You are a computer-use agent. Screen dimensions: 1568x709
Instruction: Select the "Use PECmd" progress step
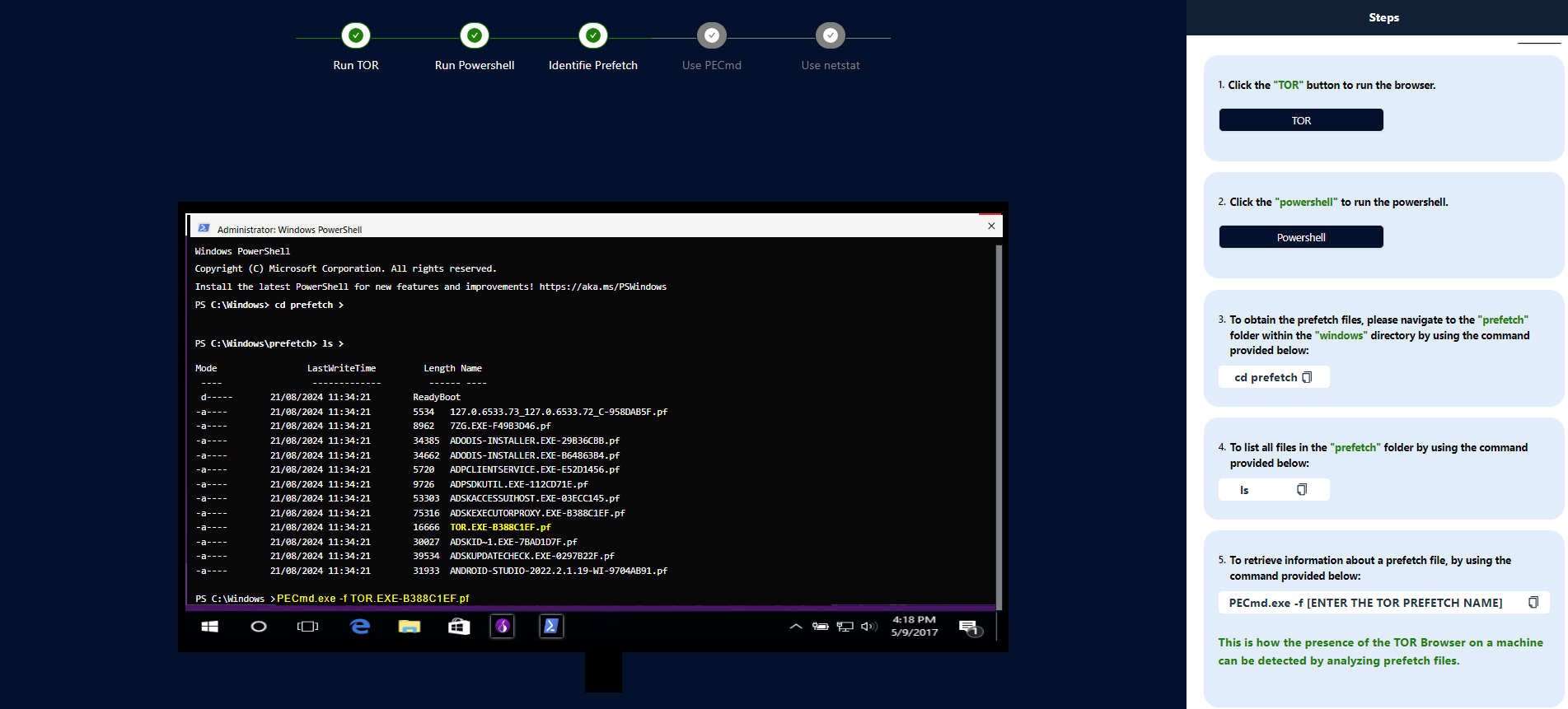pyautogui.click(x=712, y=35)
